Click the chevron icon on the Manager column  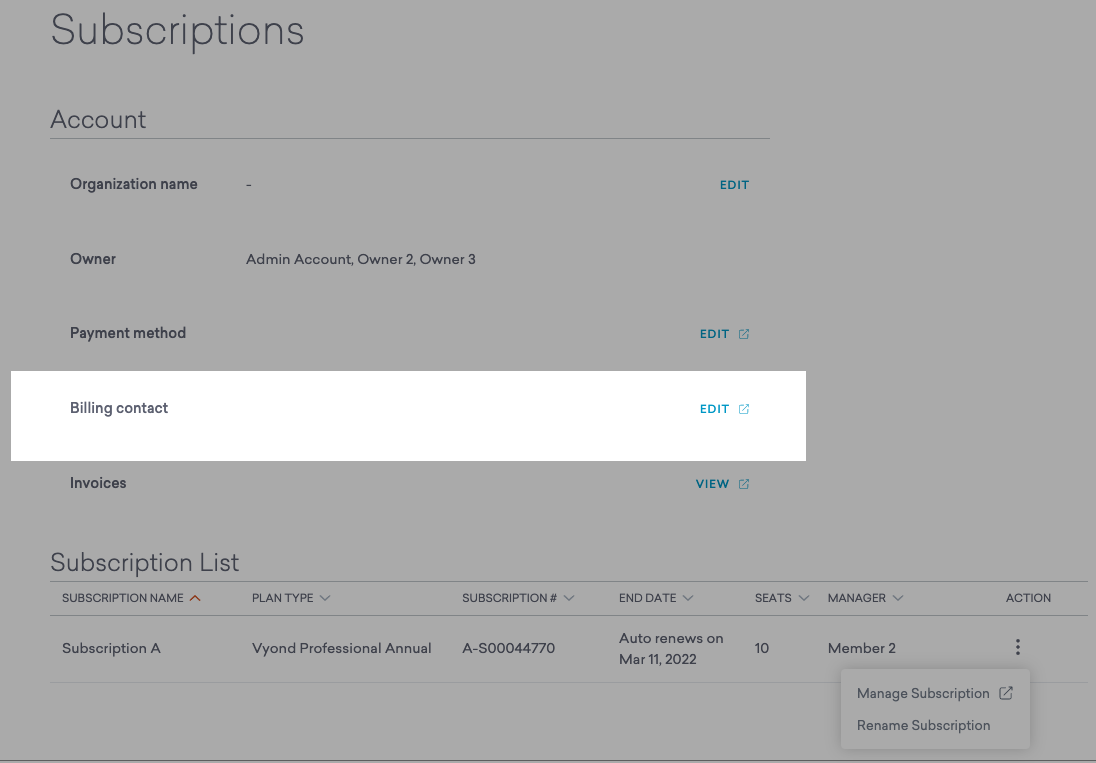coord(897,597)
